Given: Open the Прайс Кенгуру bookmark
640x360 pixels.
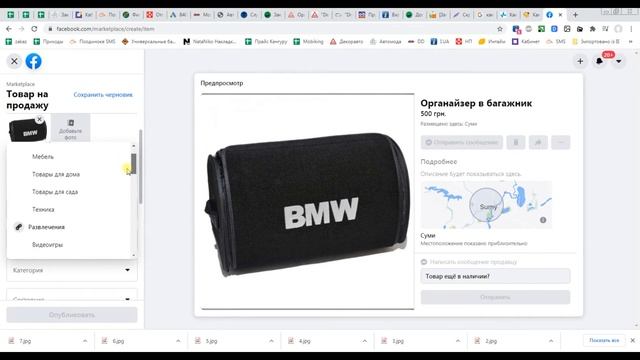Looking at the screenshot, I should pos(266,42).
